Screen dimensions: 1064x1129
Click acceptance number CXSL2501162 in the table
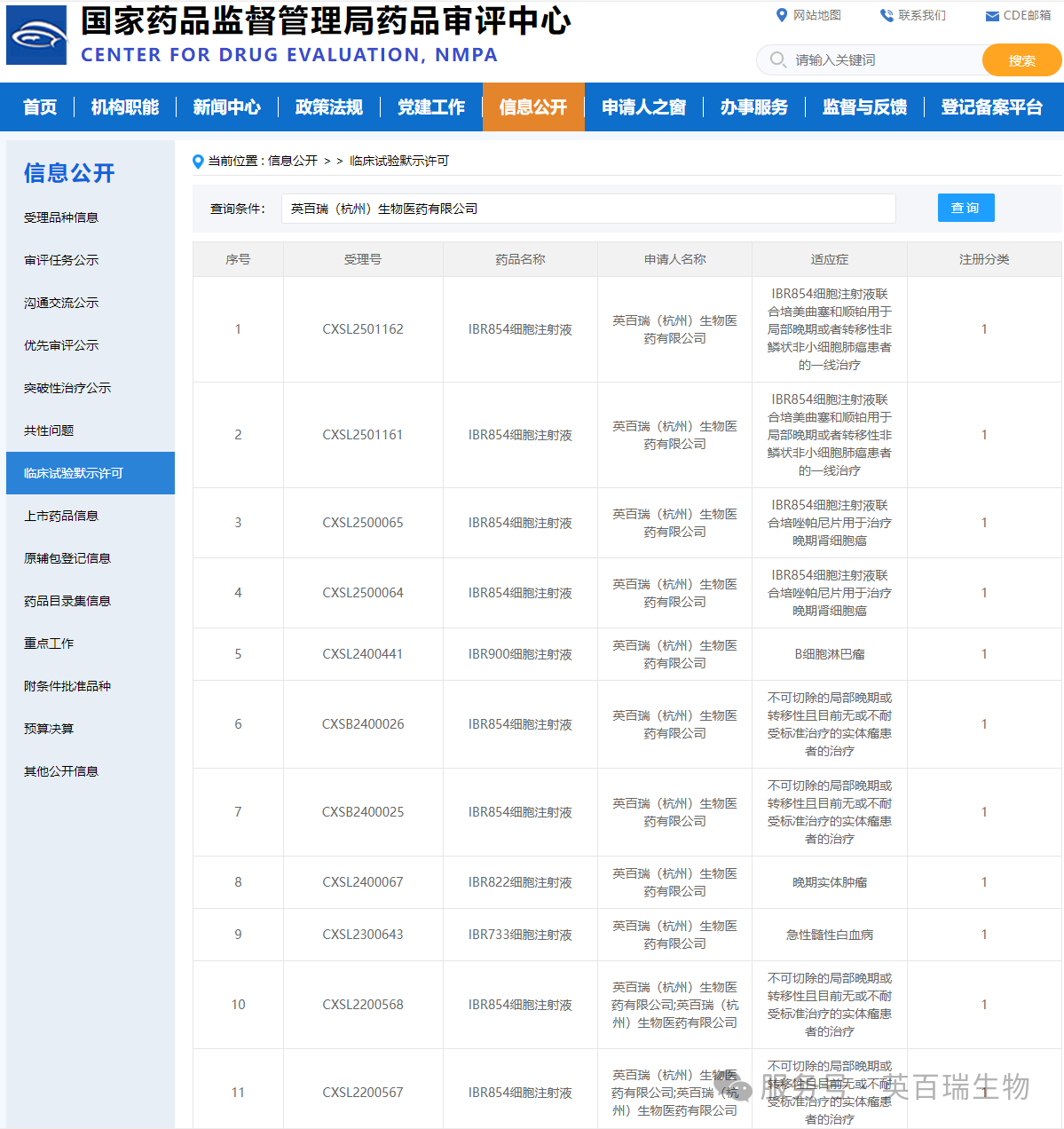point(362,329)
